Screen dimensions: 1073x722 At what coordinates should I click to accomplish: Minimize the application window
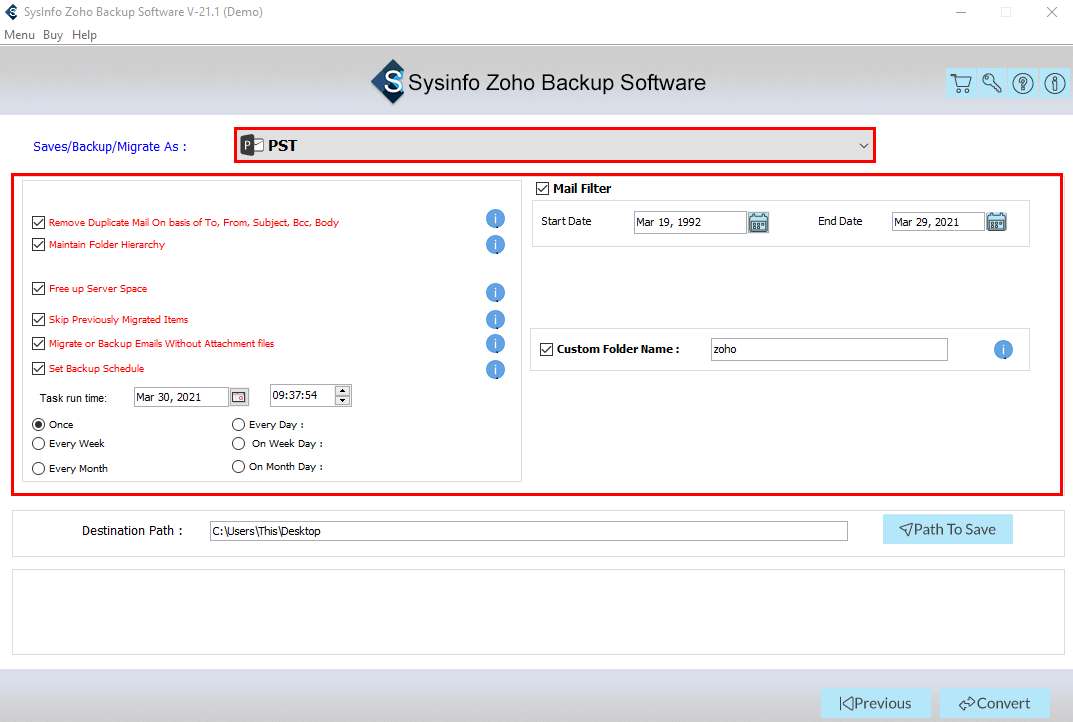tap(961, 12)
